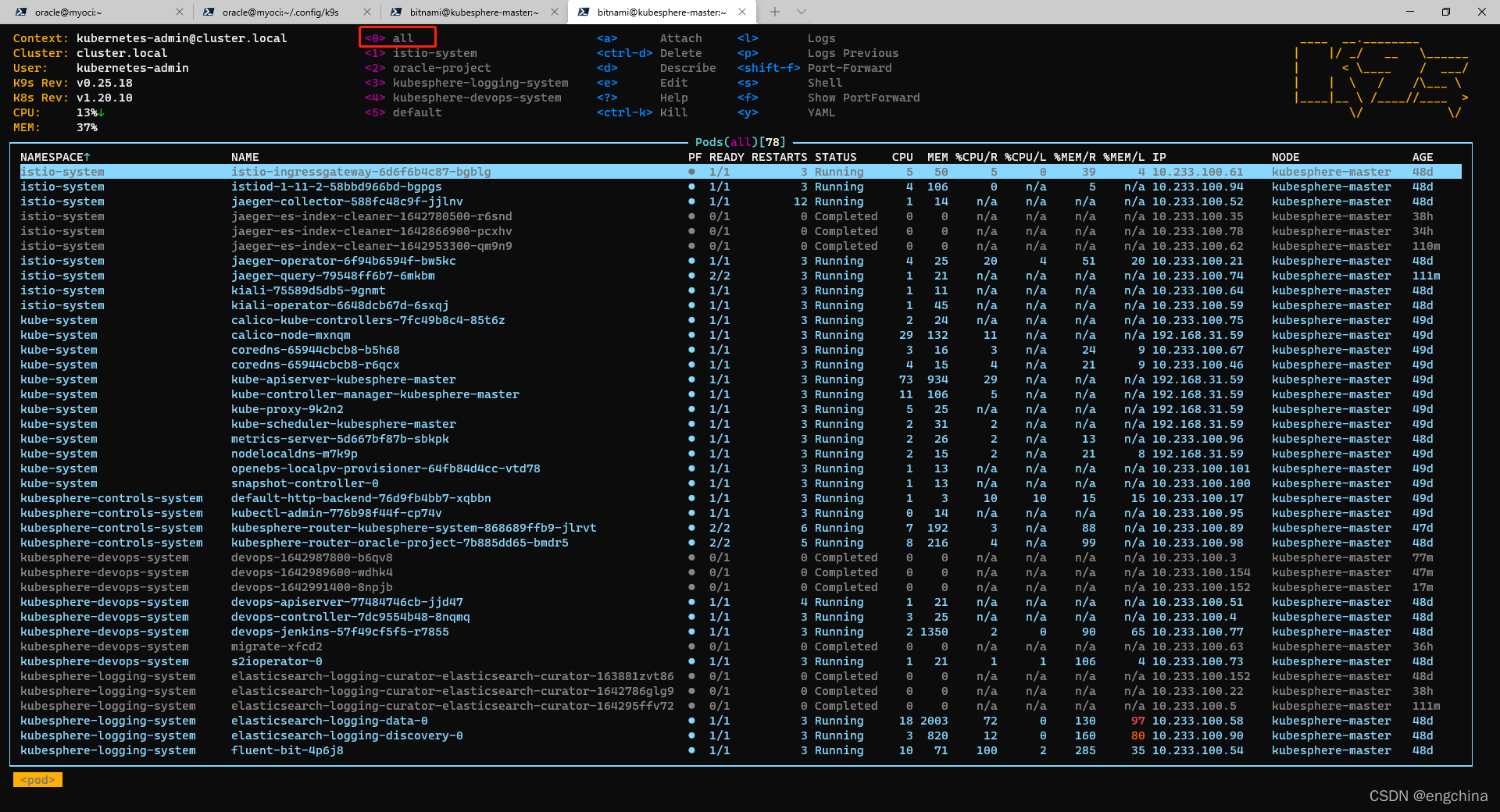Click the %MEM/L column header
The height and width of the screenshot is (812, 1500).
click(x=1123, y=157)
